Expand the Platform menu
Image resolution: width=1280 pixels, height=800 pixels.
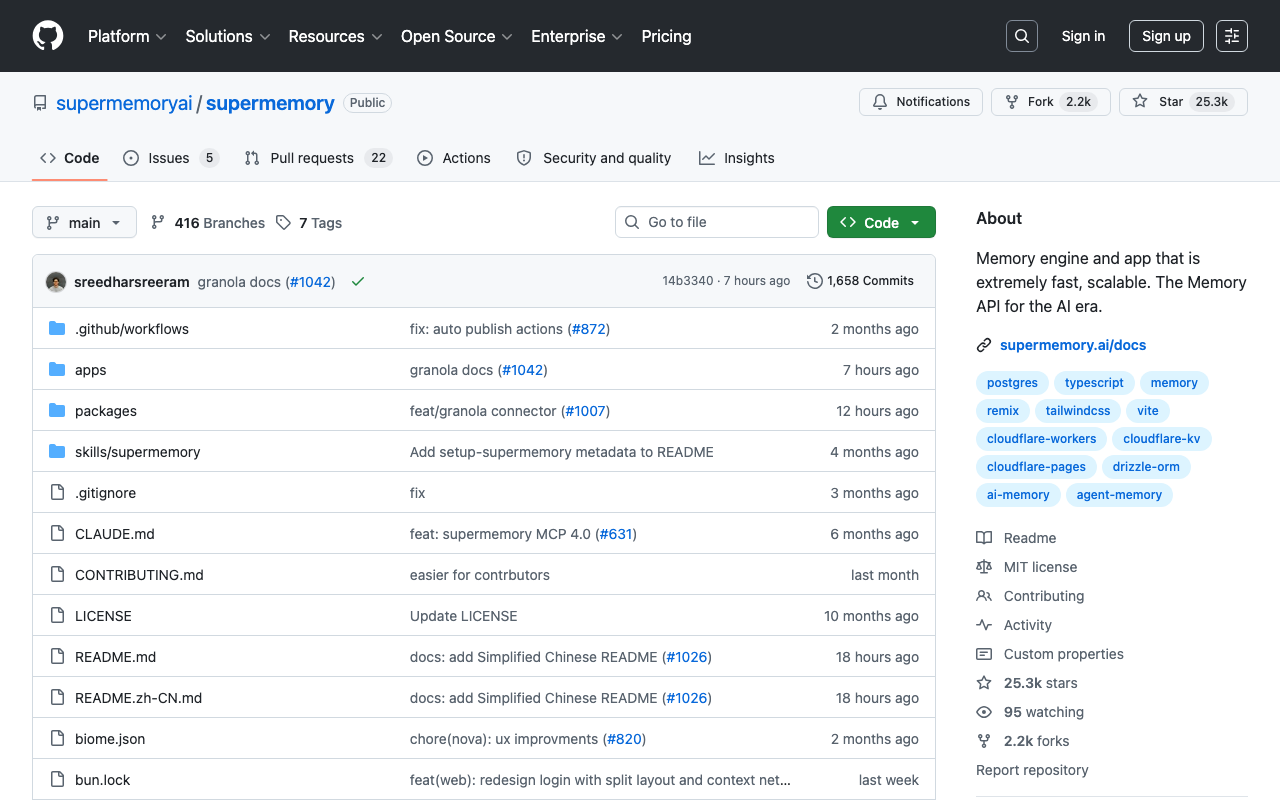[x=127, y=36]
